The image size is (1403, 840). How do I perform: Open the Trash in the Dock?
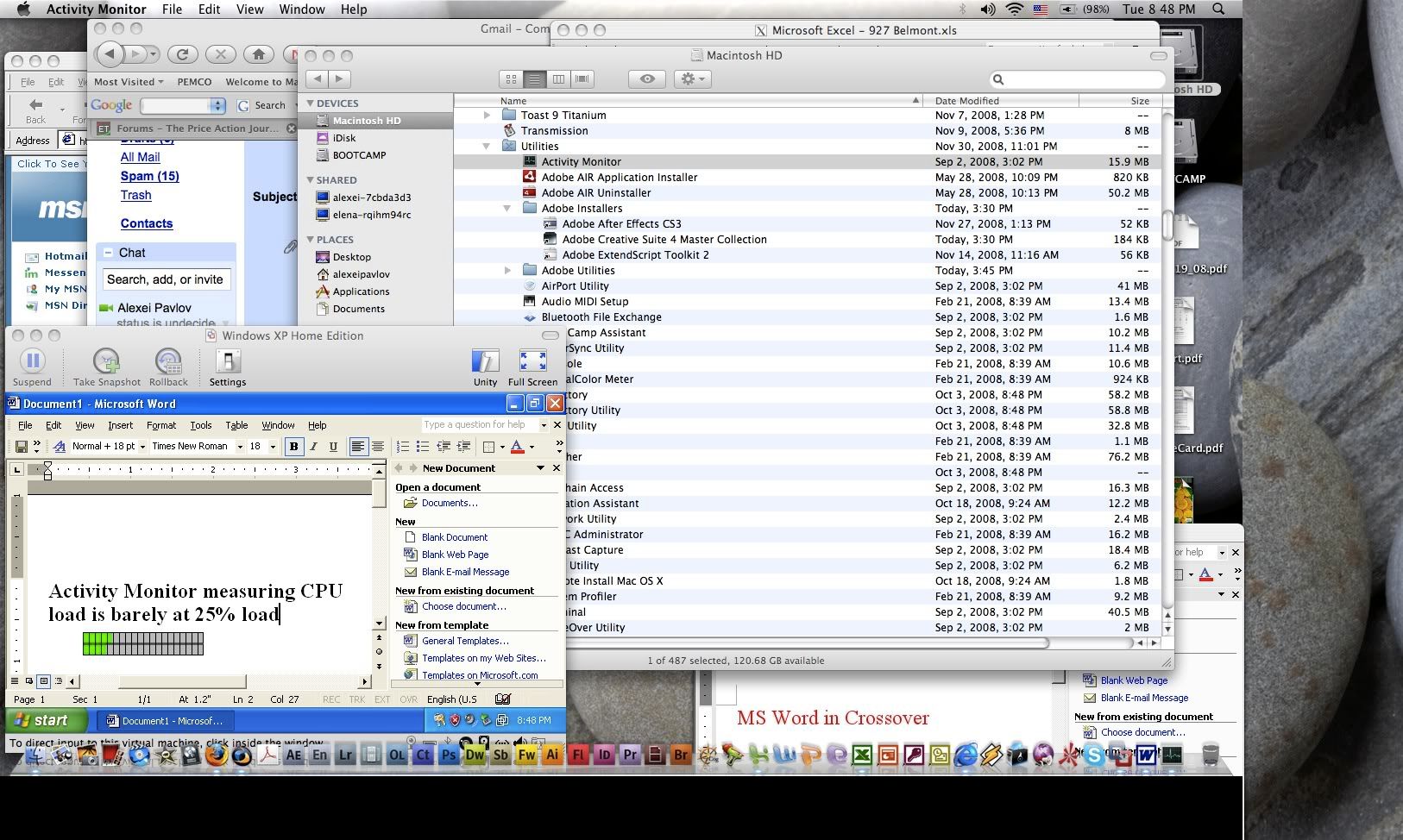click(x=1210, y=755)
